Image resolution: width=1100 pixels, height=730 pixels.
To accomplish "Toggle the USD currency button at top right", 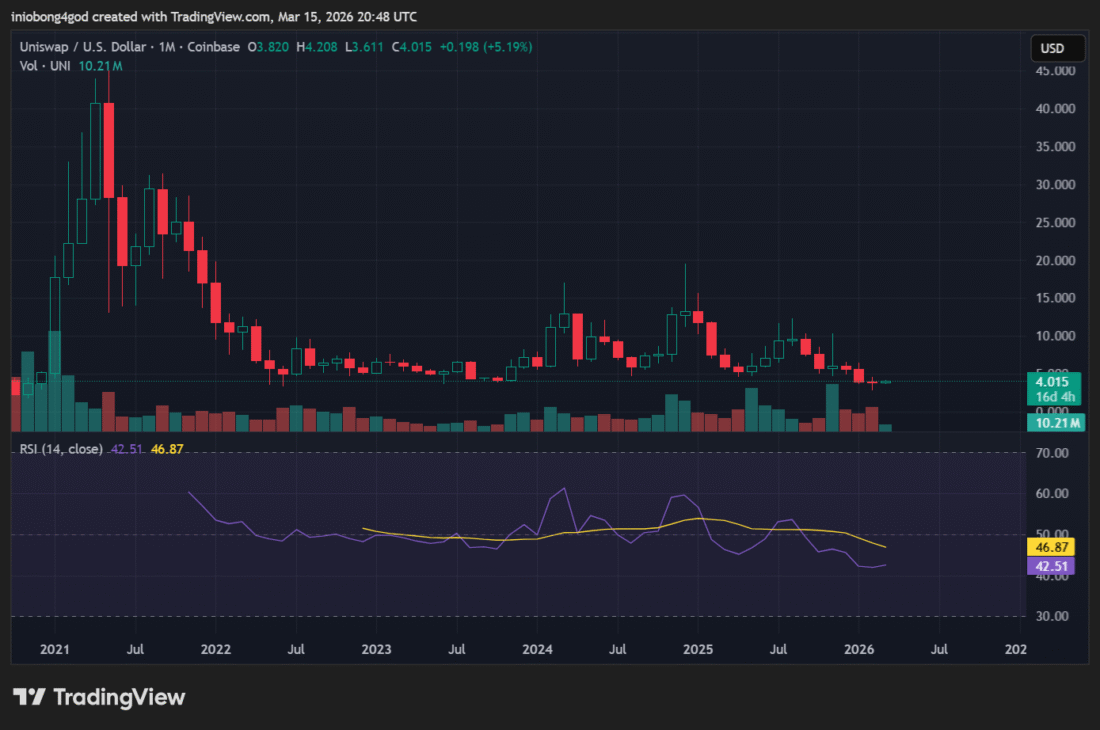I will point(1056,47).
